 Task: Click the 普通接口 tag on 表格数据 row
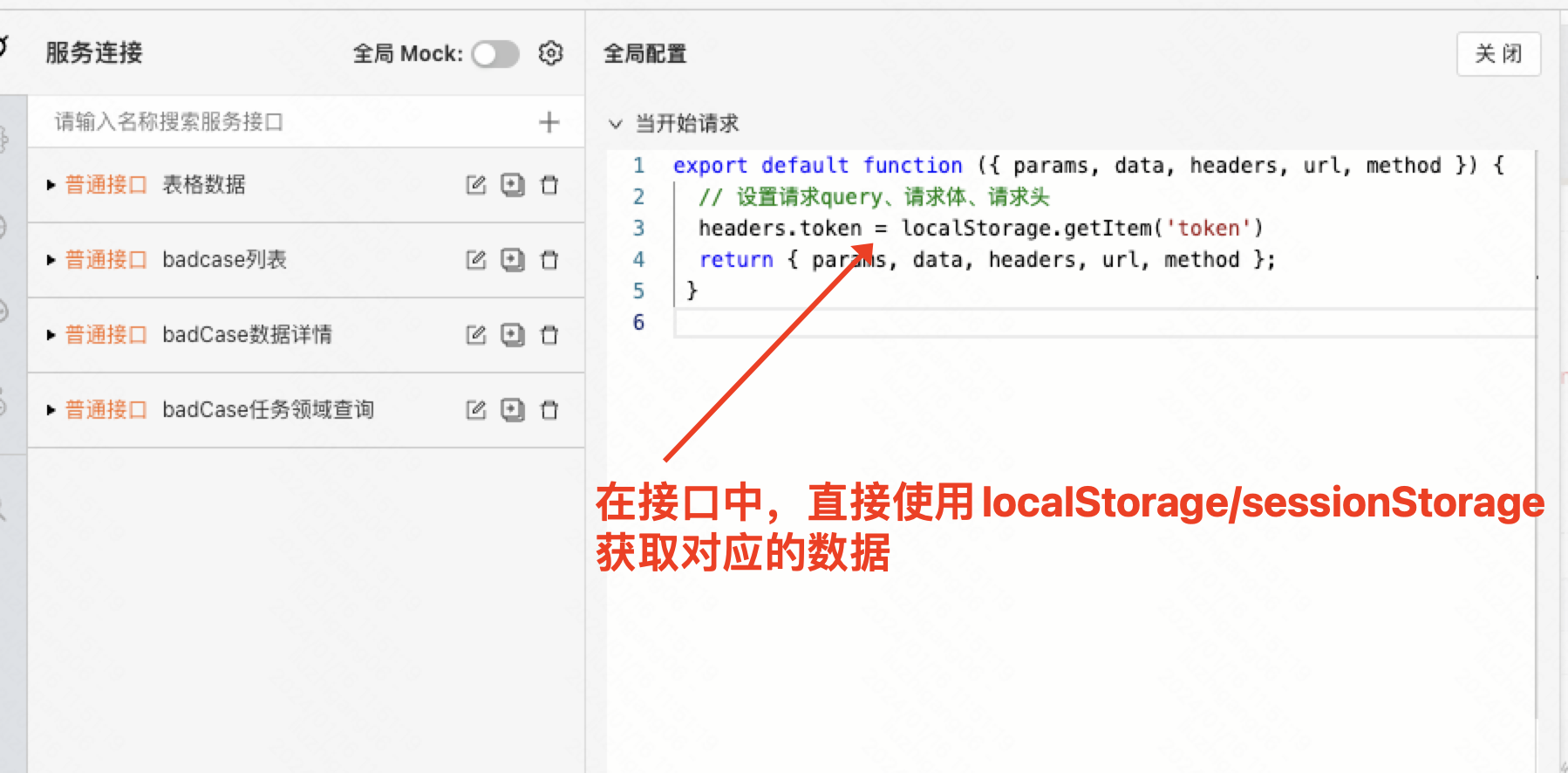(x=106, y=185)
